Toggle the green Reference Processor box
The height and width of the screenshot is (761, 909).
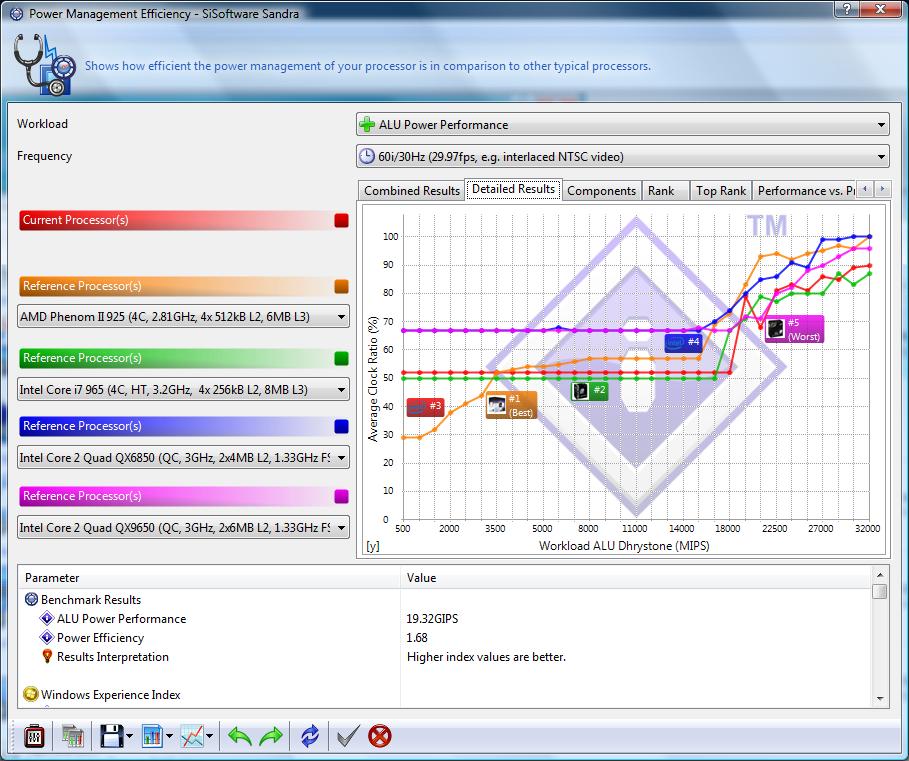pyautogui.click(x=342, y=358)
